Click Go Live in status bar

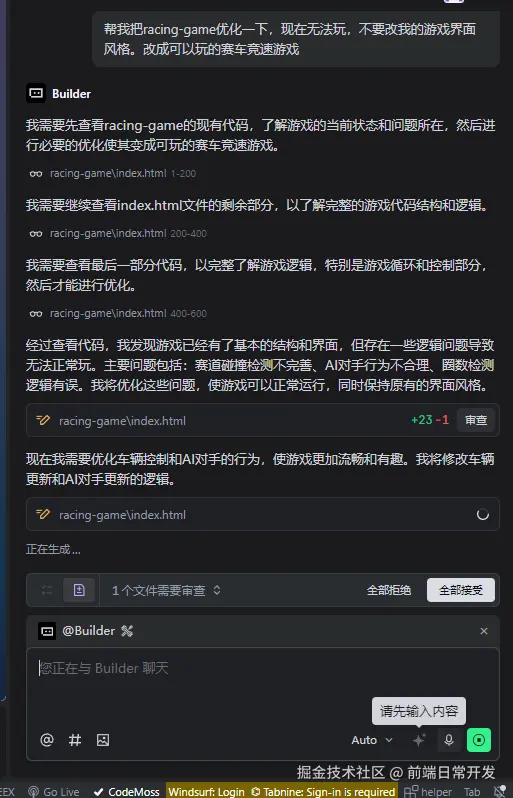point(54,791)
